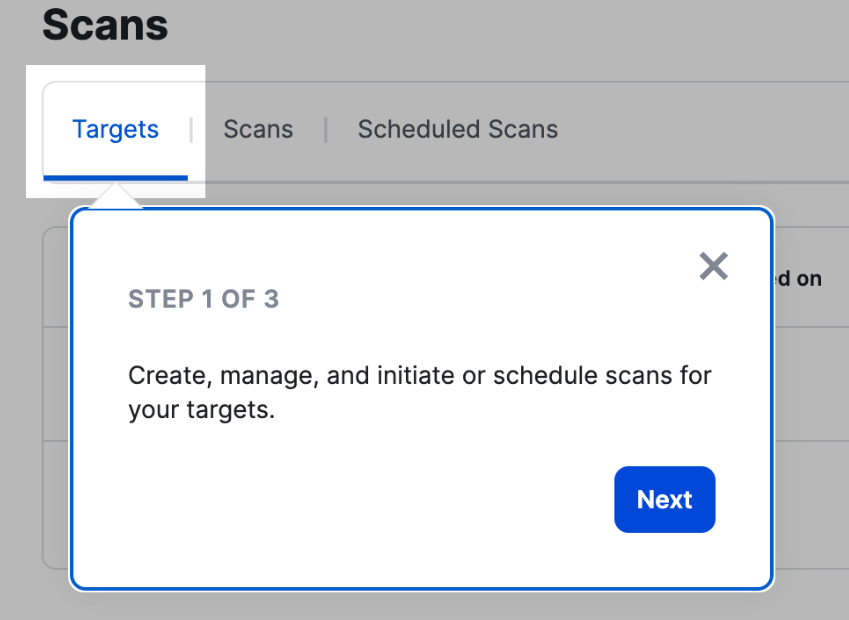Dismiss the onboarding tooltip with the X icon
This screenshot has height=620, width=849.
(713, 266)
